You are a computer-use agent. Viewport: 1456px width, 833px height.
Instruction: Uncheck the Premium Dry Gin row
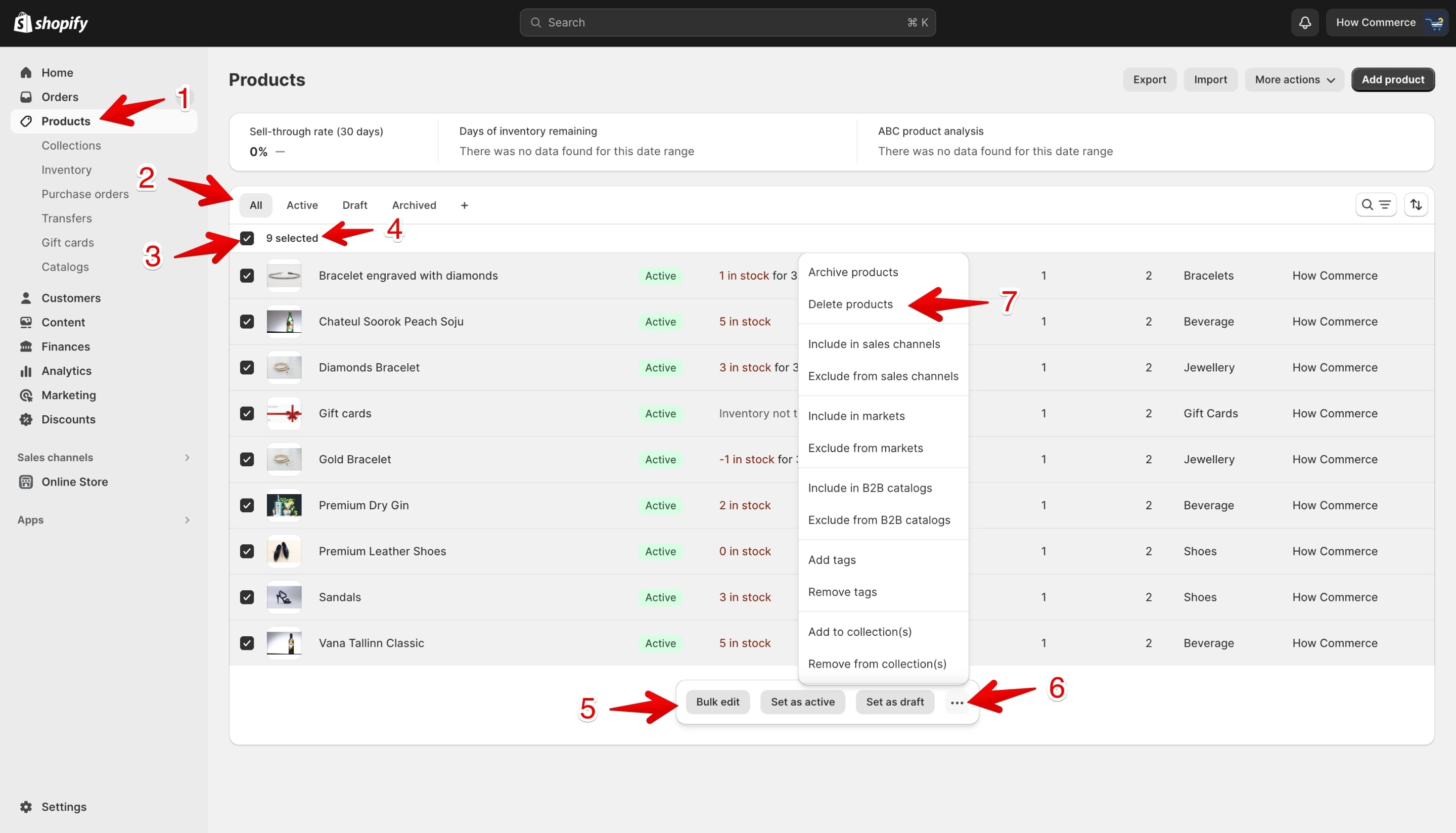[247, 505]
